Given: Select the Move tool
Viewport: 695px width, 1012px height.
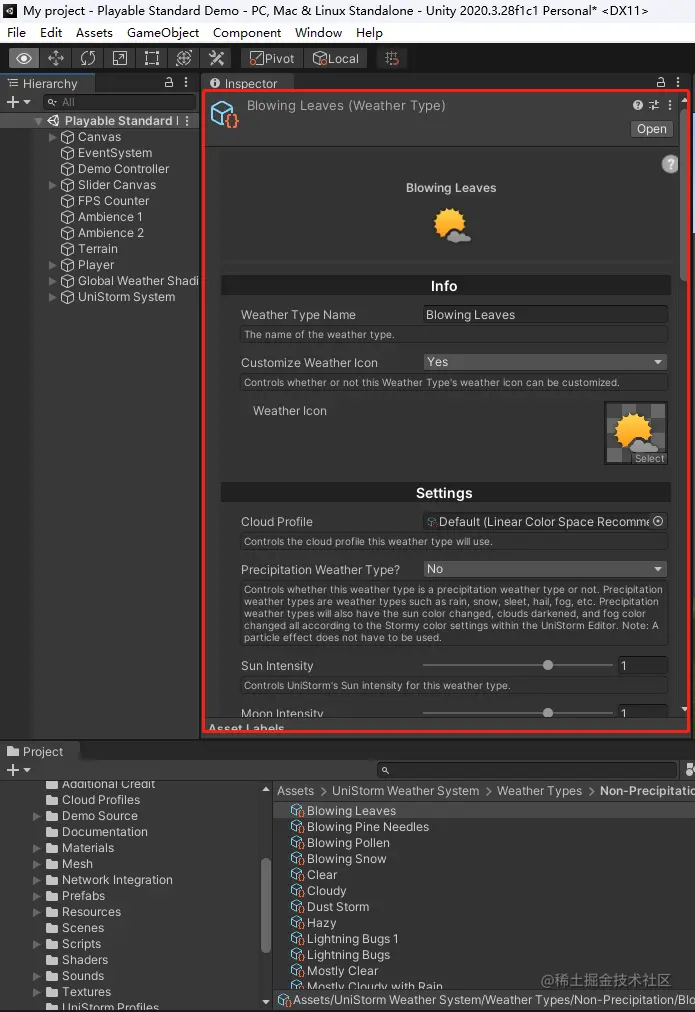Looking at the screenshot, I should tap(56, 59).
